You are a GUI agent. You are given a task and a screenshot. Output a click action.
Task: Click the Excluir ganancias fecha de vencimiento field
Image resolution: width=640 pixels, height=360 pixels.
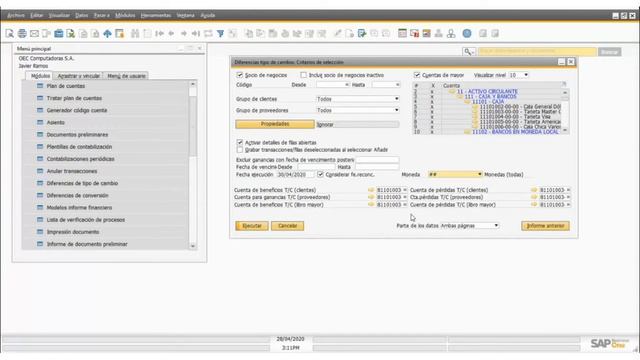377,160
